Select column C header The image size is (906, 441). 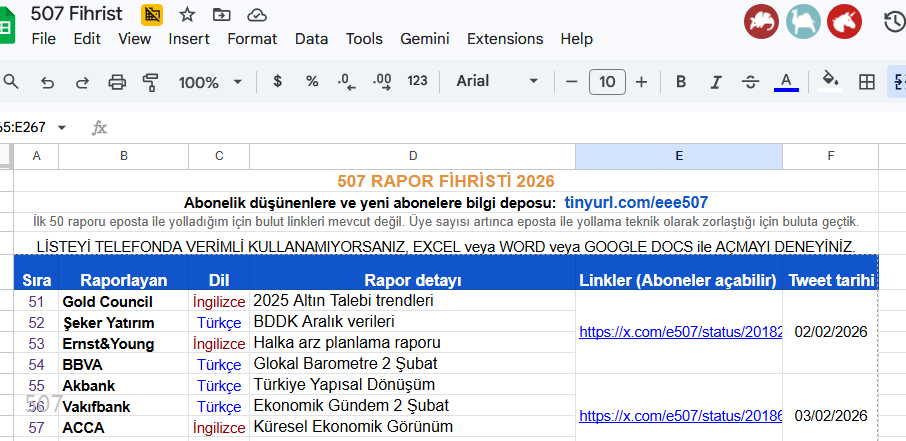tap(219, 156)
